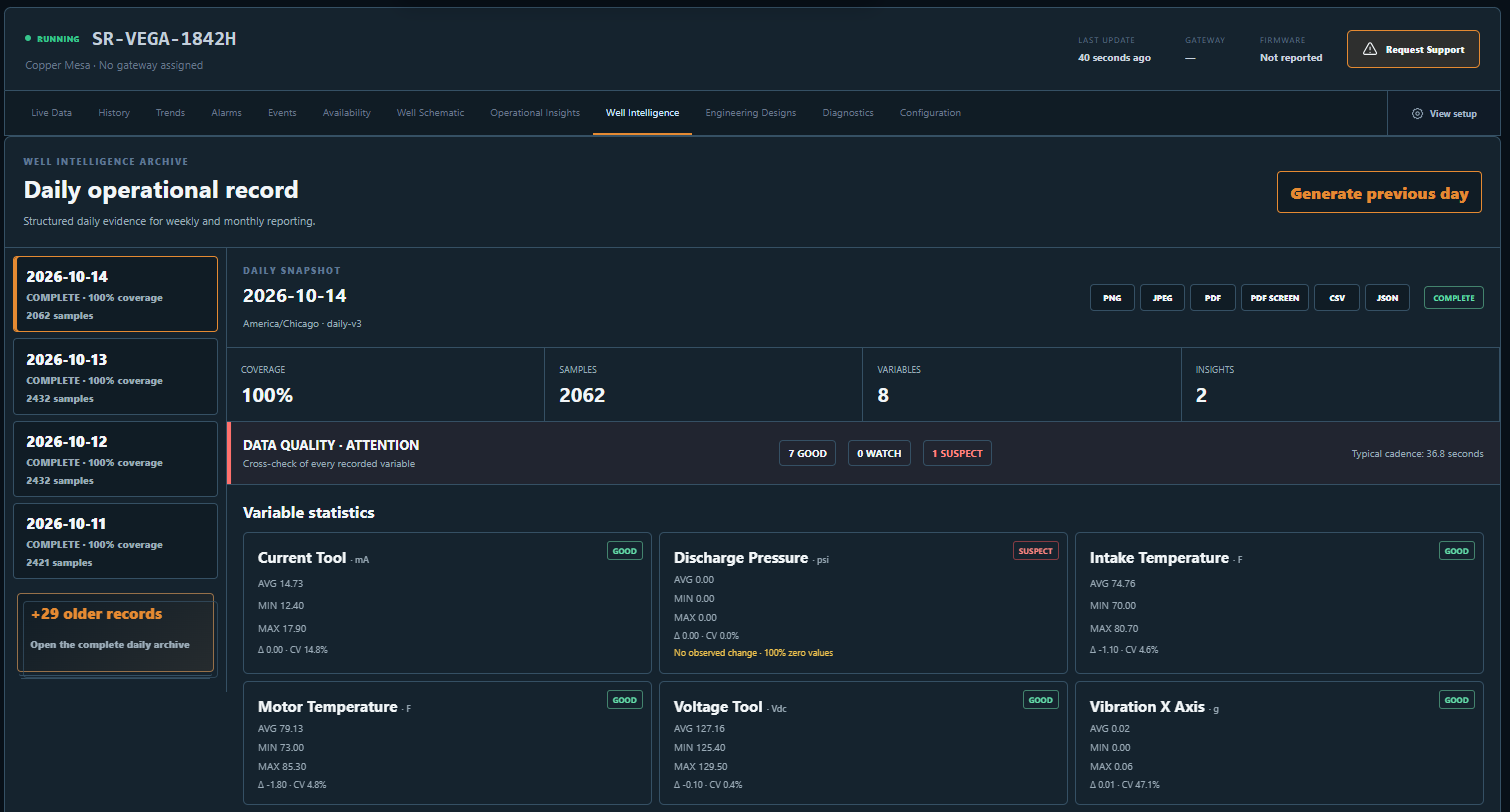The image size is (1510, 812).
Task: Select the Availability tab
Action: (346, 113)
